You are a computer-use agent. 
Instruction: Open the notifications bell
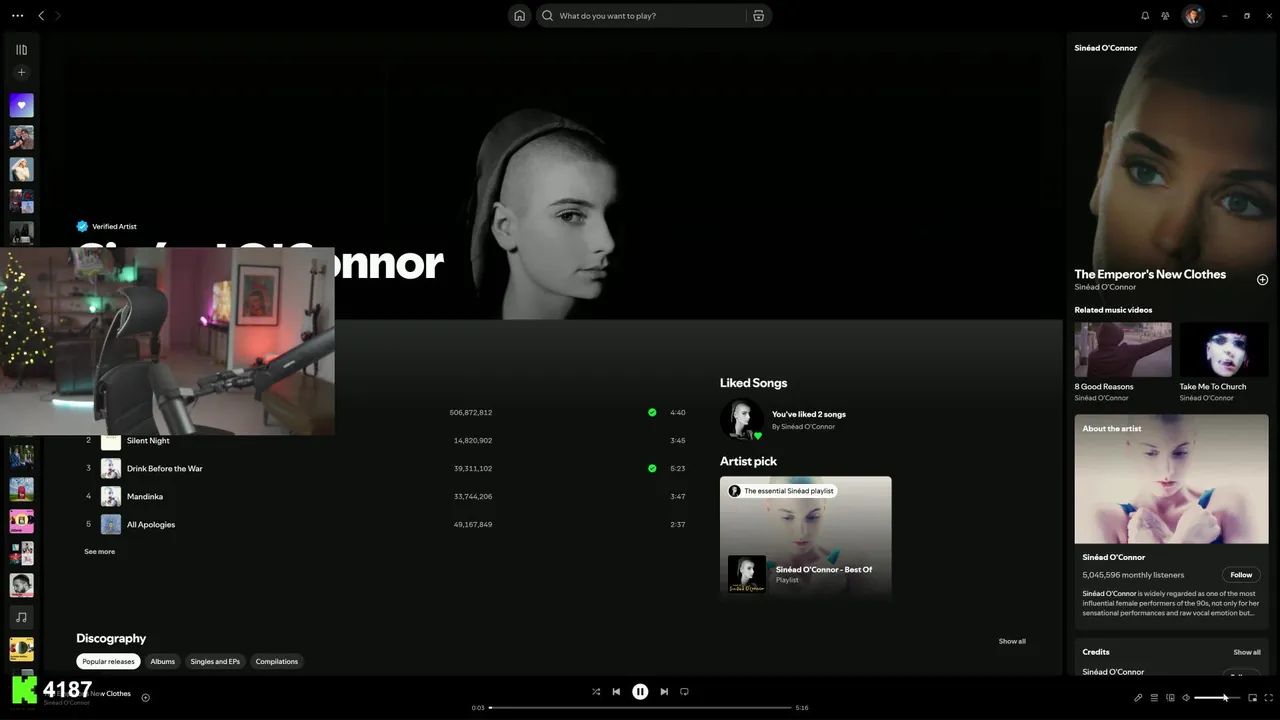[x=1145, y=16]
